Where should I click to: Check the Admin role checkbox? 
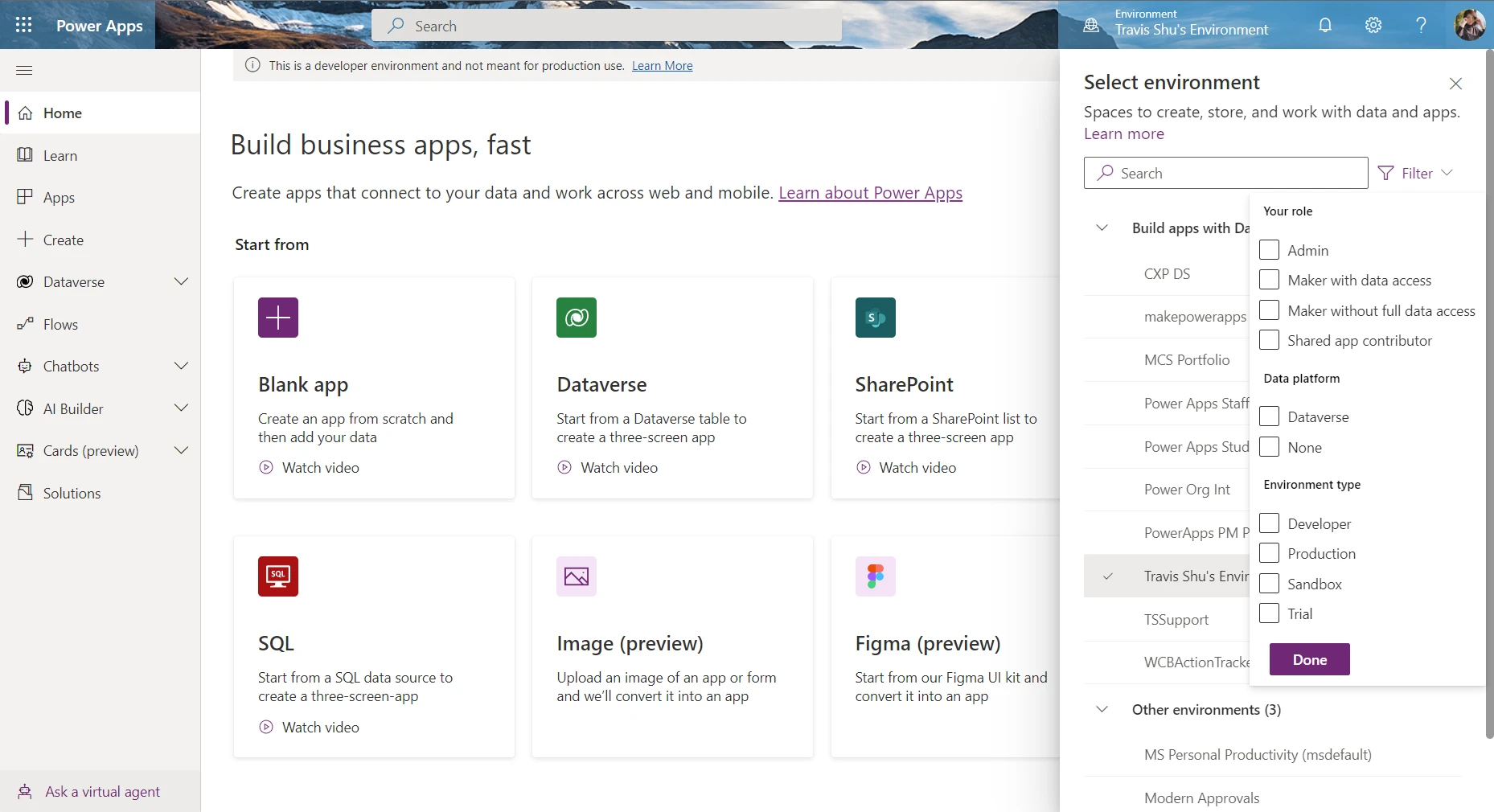pyautogui.click(x=1270, y=249)
